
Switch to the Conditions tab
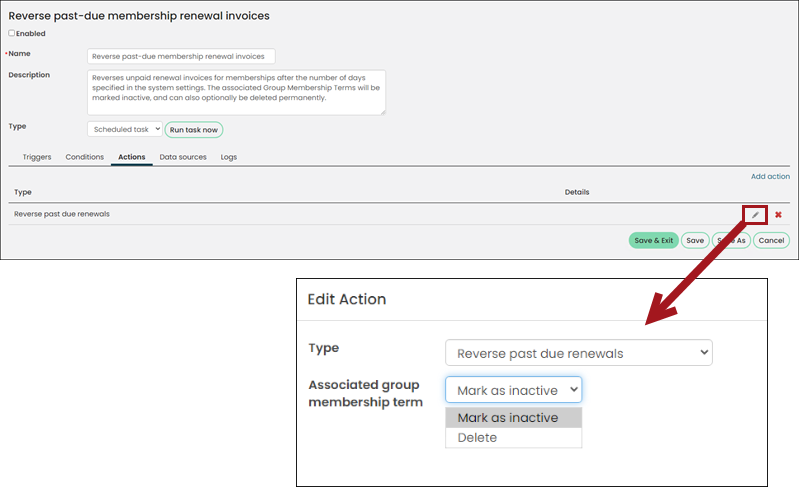[85, 157]
